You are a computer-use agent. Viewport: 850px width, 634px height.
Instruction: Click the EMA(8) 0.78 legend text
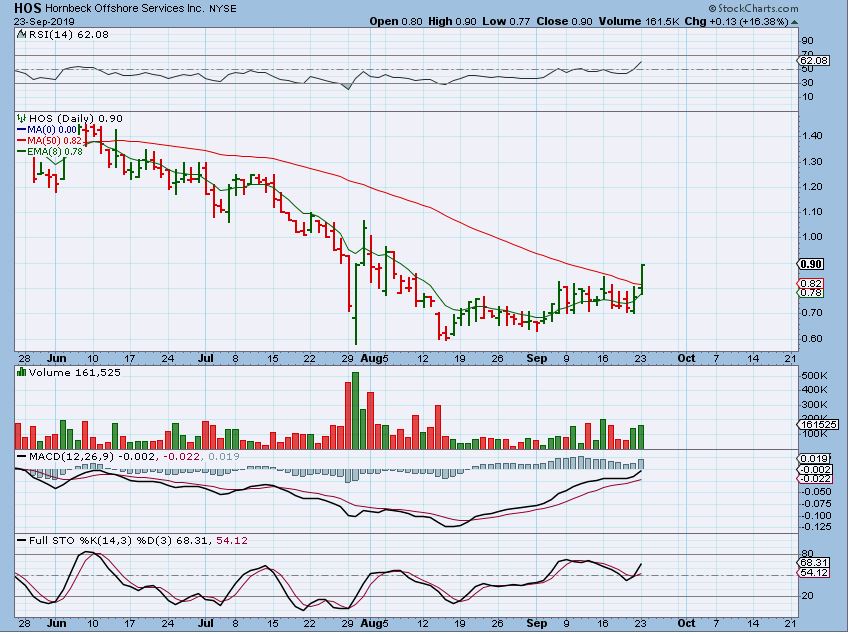click(x=55, y=152)
